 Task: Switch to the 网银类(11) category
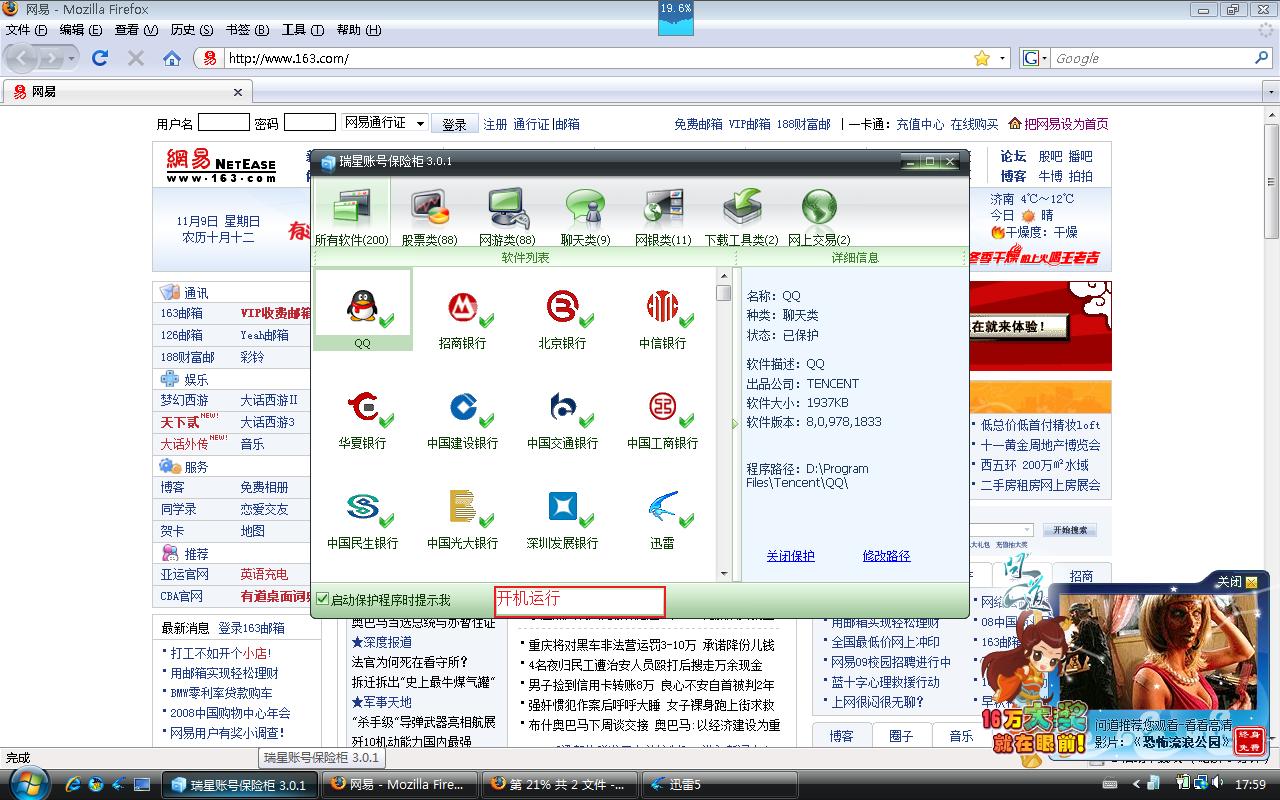pyautogui.click(x=663, y=216)
